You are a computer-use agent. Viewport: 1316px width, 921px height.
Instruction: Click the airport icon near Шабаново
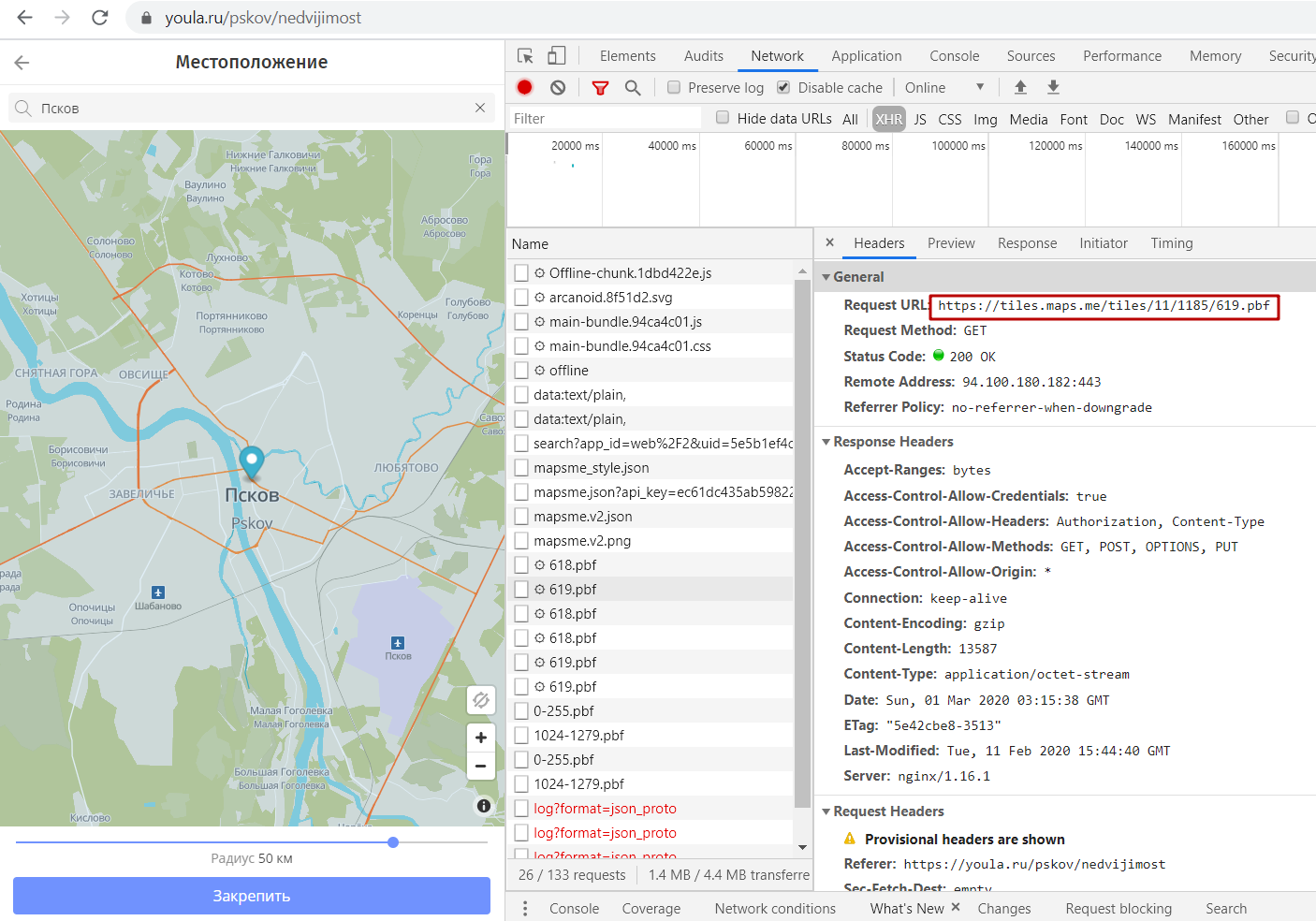point(158,592)
